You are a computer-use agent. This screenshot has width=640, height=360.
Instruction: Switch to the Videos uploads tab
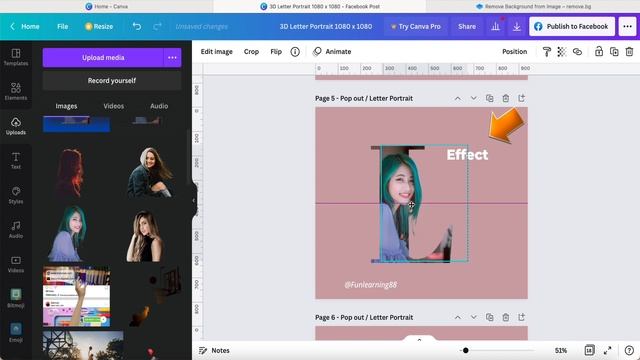[x=113, y=106]
